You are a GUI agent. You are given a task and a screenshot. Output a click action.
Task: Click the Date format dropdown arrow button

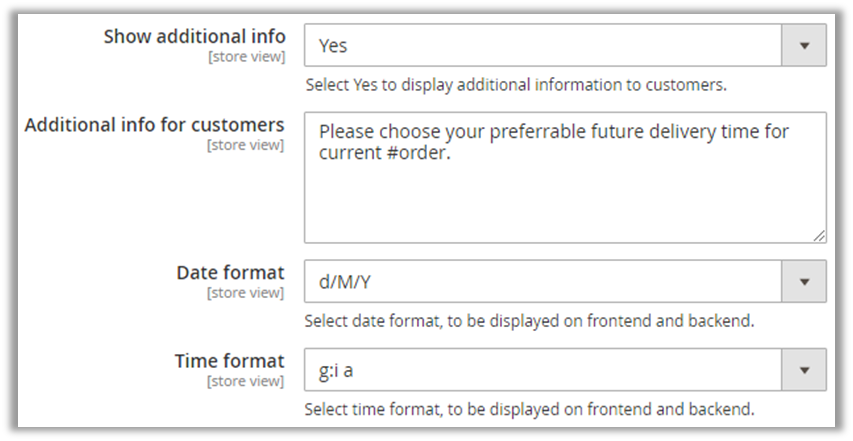coord(804,282)
